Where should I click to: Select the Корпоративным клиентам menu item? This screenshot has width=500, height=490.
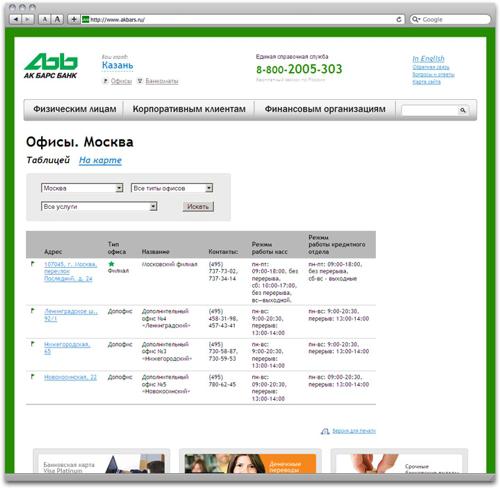coord(189,109)
